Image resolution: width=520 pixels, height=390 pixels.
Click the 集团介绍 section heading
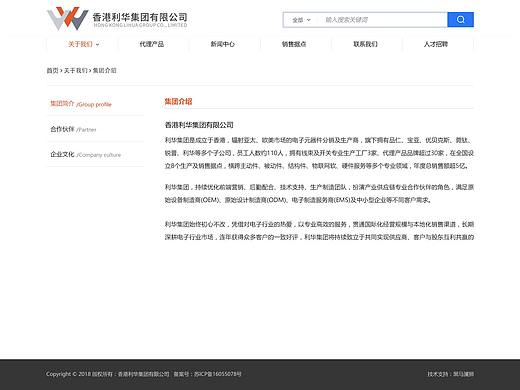click(178, 101)
